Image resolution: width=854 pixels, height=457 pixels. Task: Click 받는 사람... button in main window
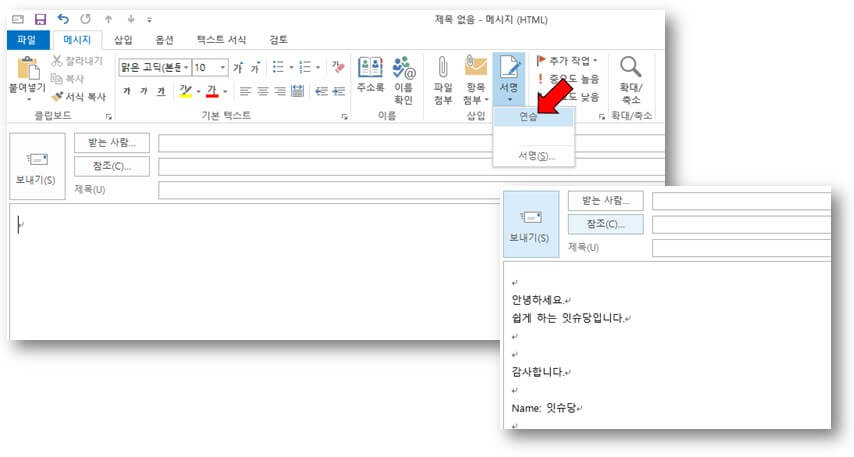point(112,143)
